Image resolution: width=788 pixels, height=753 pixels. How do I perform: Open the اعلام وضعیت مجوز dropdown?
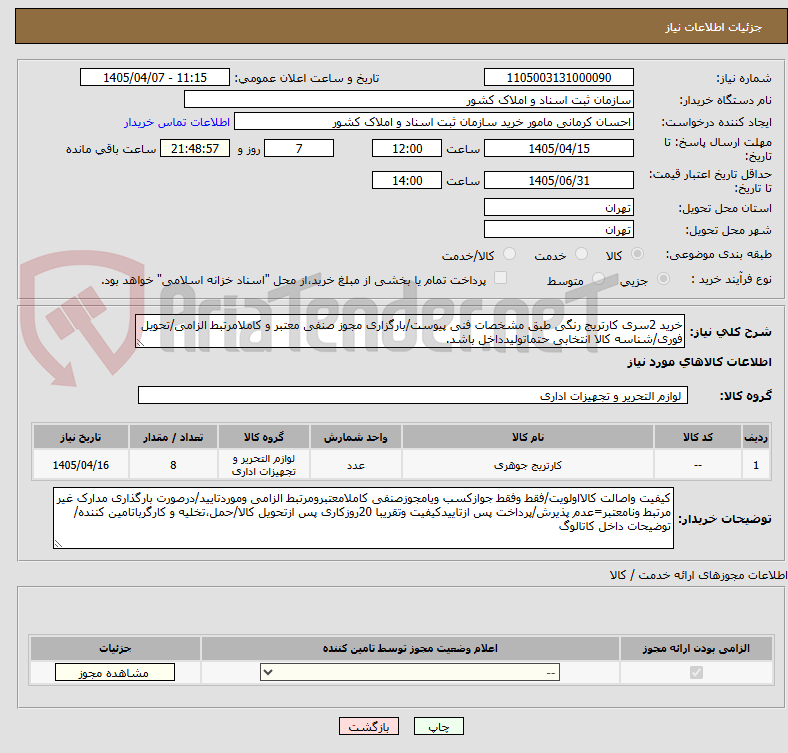[x=410, y=672]
